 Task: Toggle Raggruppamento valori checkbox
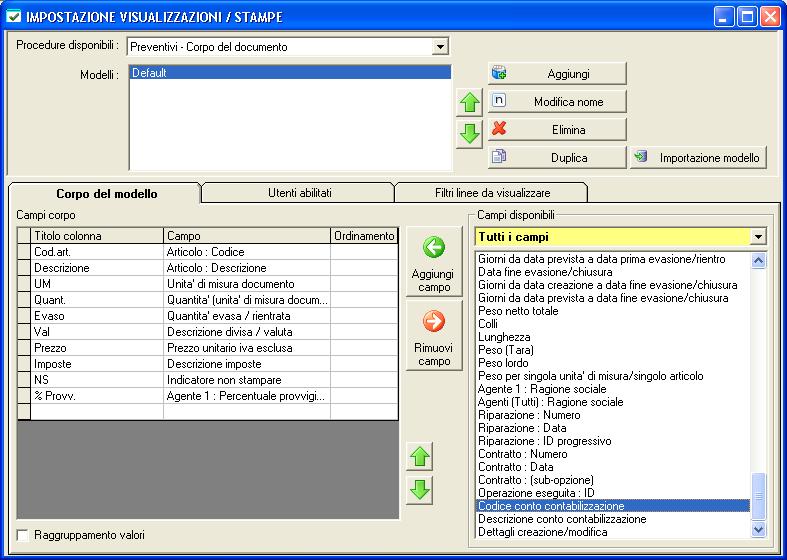pyautogui.click(x=23, y=535)
